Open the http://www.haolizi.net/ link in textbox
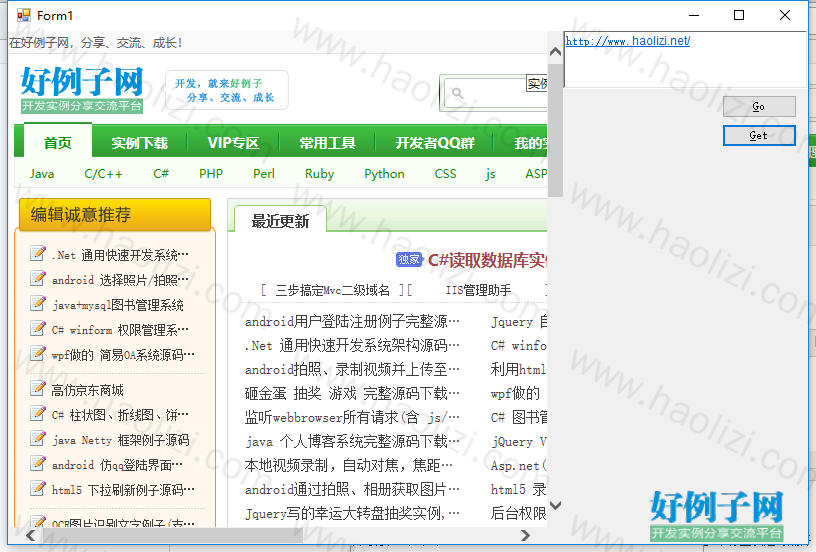 (628, 41)
